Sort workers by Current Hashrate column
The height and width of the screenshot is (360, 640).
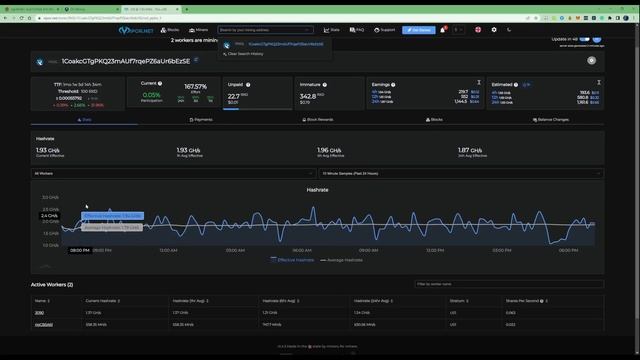[x=102, y=301]
